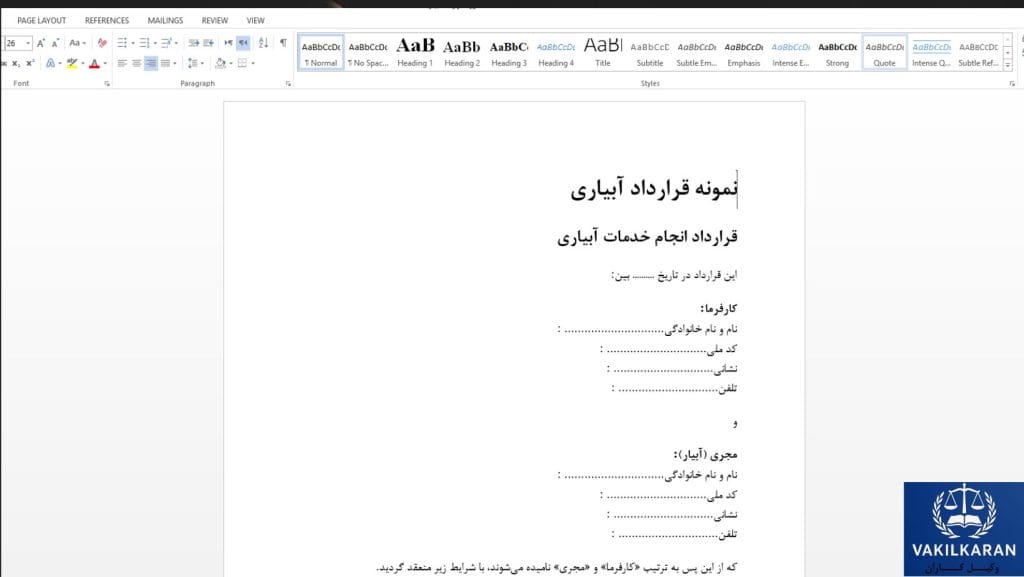The image size is (1024, 577).
Task: Expand multilevel list dropdown arrow
Action: pos(176,43)
